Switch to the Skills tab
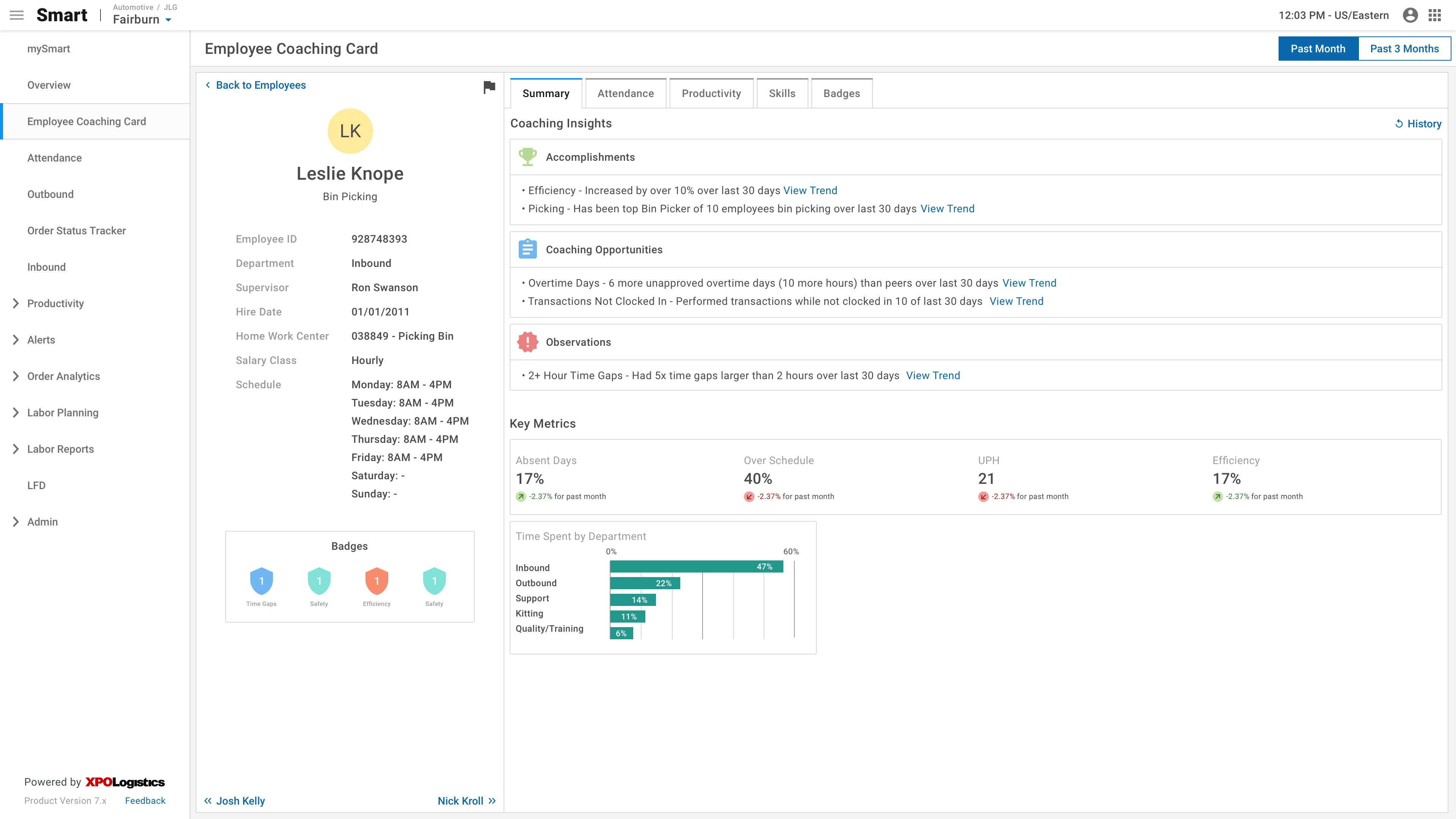The height and width of the screenshot is (819, 1456). click(782, 93)
